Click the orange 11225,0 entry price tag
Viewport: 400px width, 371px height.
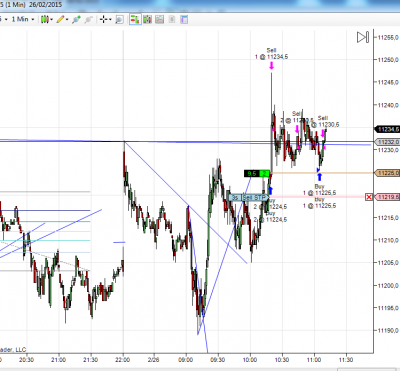point(387,173)
